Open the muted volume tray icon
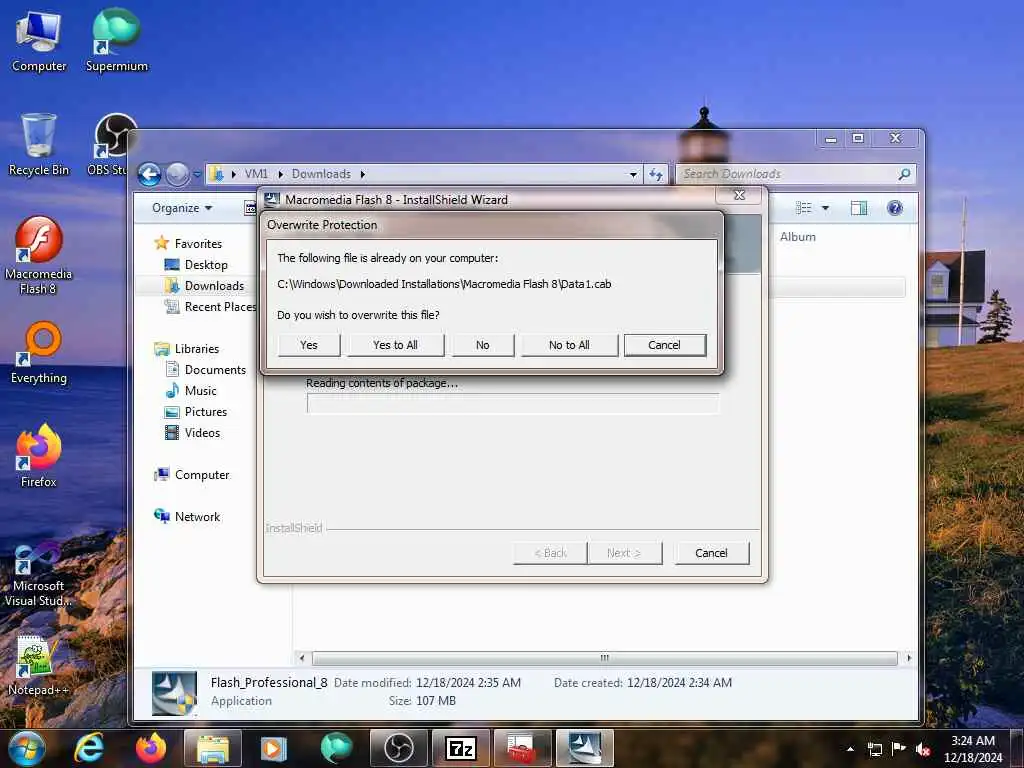Screen dimensions: 1024x768 [923, 749]
